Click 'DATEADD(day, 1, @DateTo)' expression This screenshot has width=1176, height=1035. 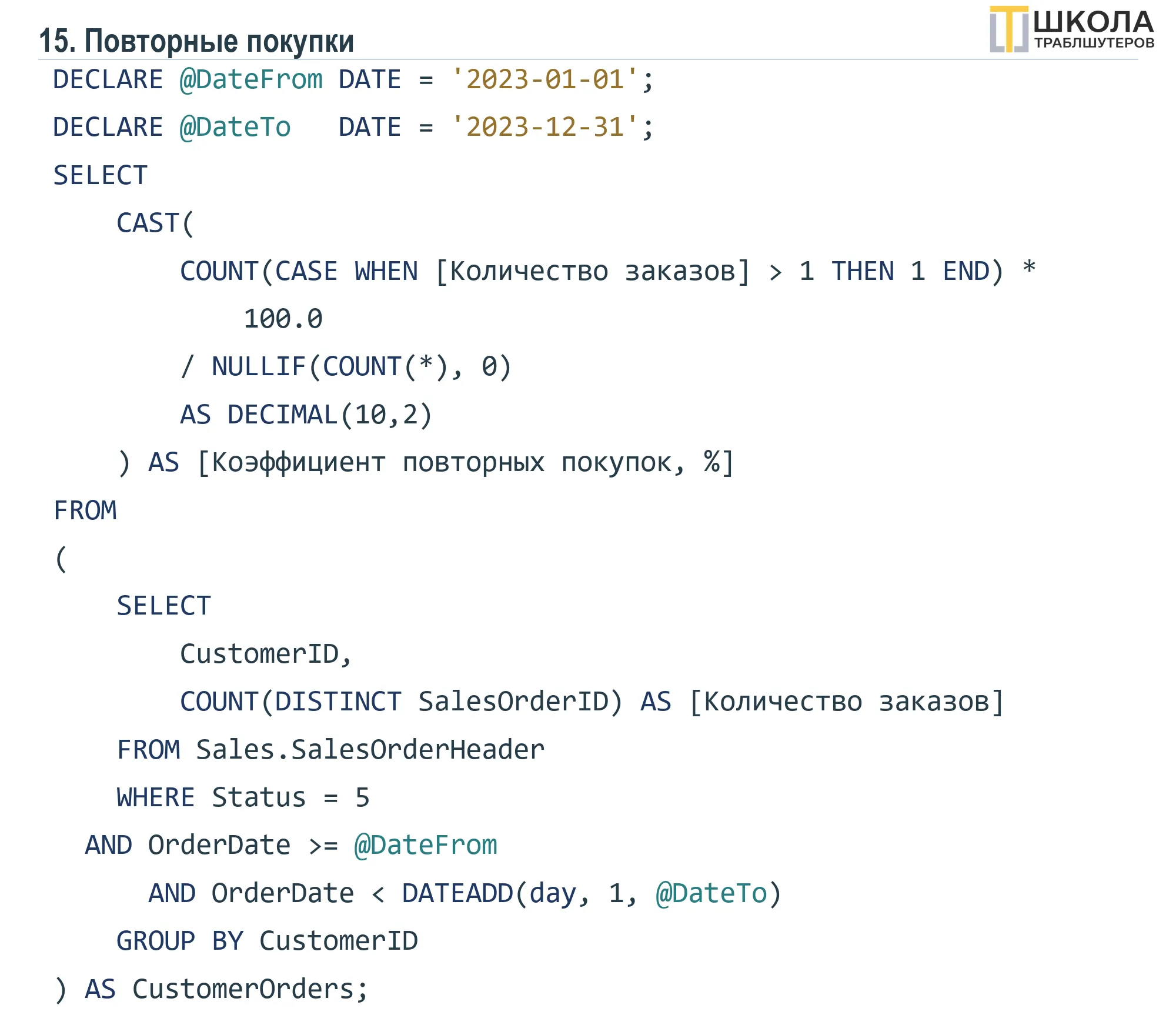click(x=592, y=893)
